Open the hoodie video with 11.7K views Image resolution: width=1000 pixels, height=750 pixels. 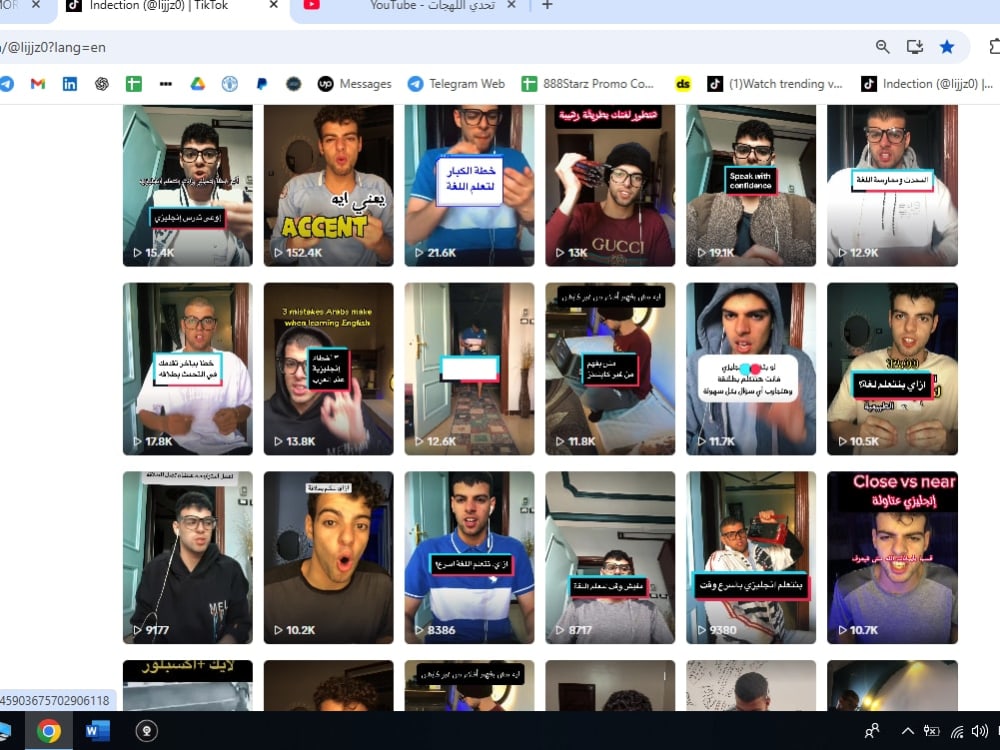pyautogui.click(x=751, y=369)
